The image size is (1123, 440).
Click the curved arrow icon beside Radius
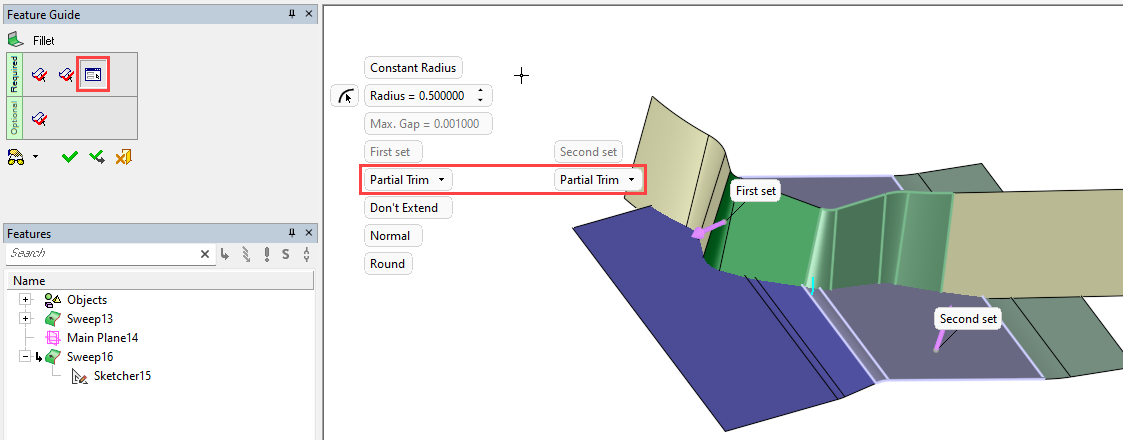coord(344,96)
